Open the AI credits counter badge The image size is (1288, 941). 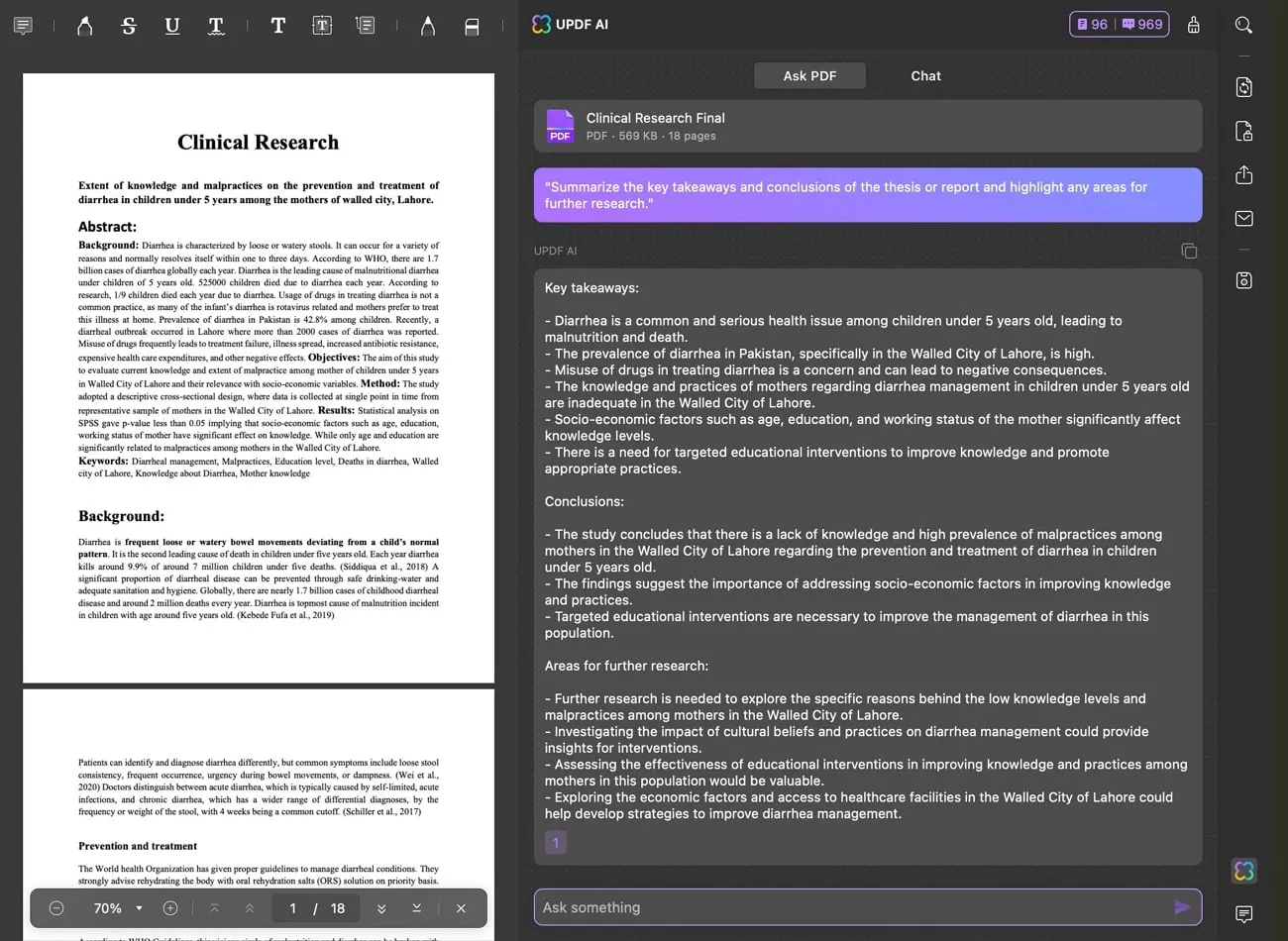coord(1120,24)
